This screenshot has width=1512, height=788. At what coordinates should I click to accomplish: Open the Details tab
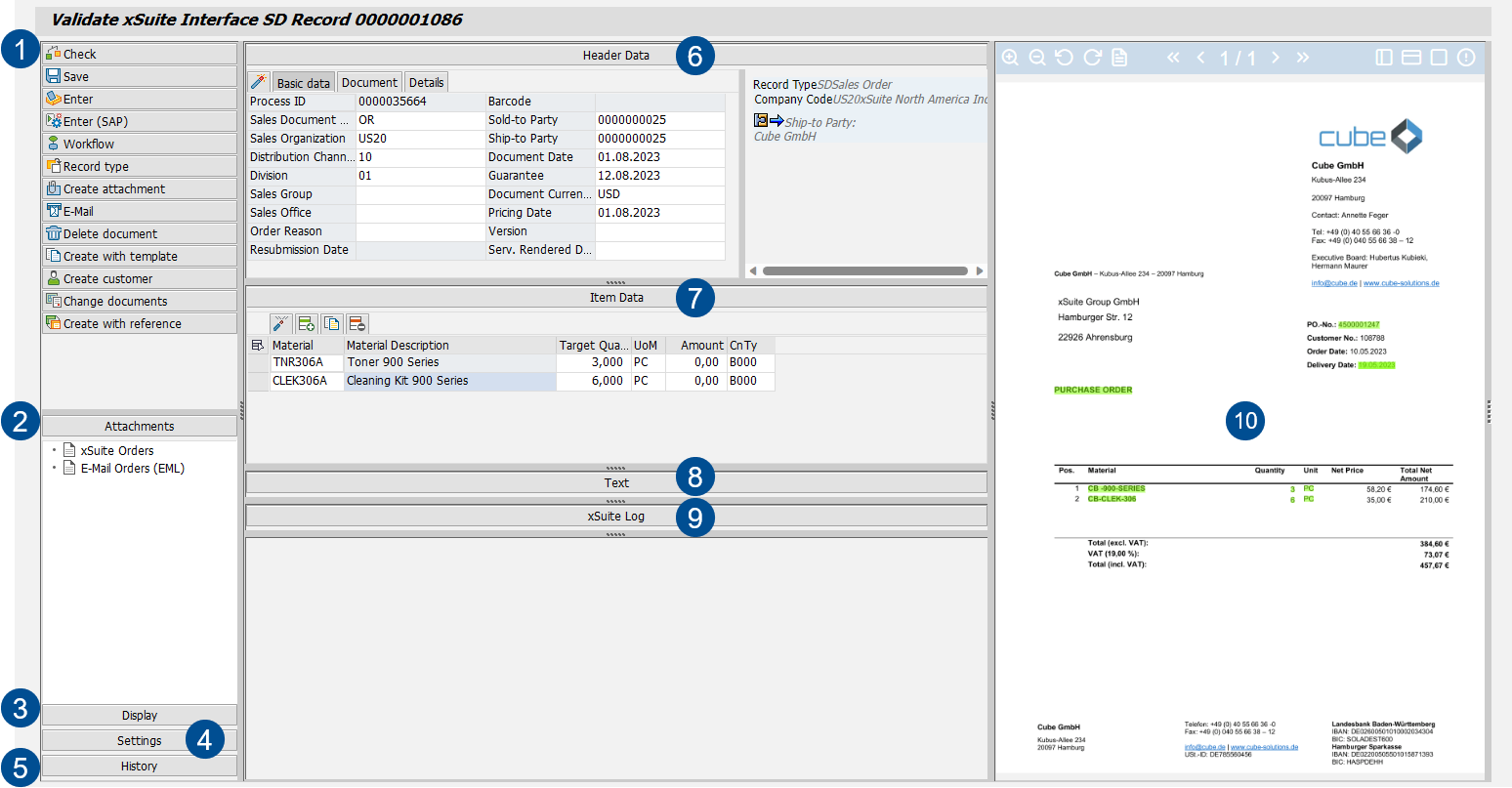(426, 83)
